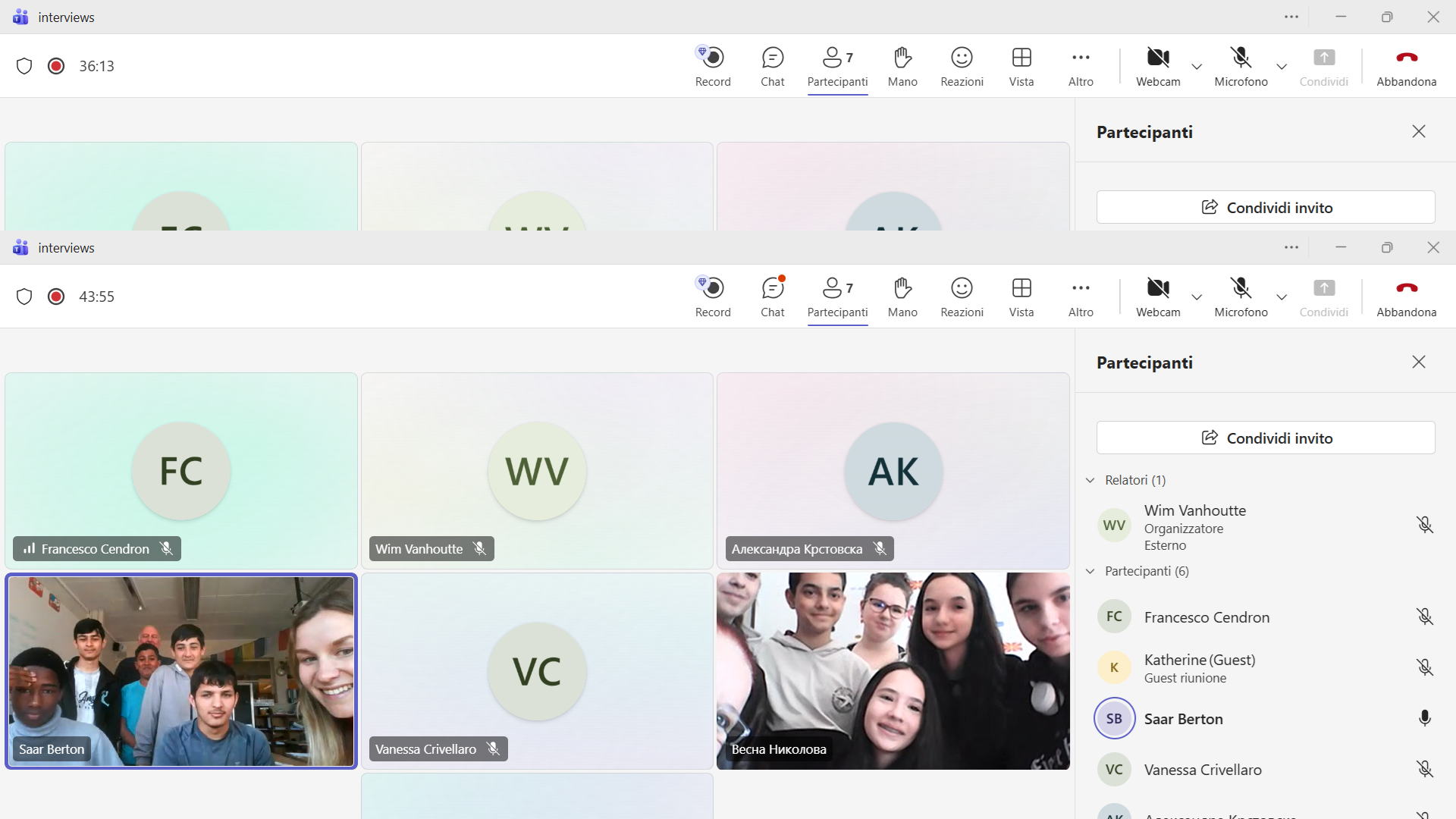
Task: Select Vanessa Crivellaro in participants list
Action: click(x=1266, y=770)
